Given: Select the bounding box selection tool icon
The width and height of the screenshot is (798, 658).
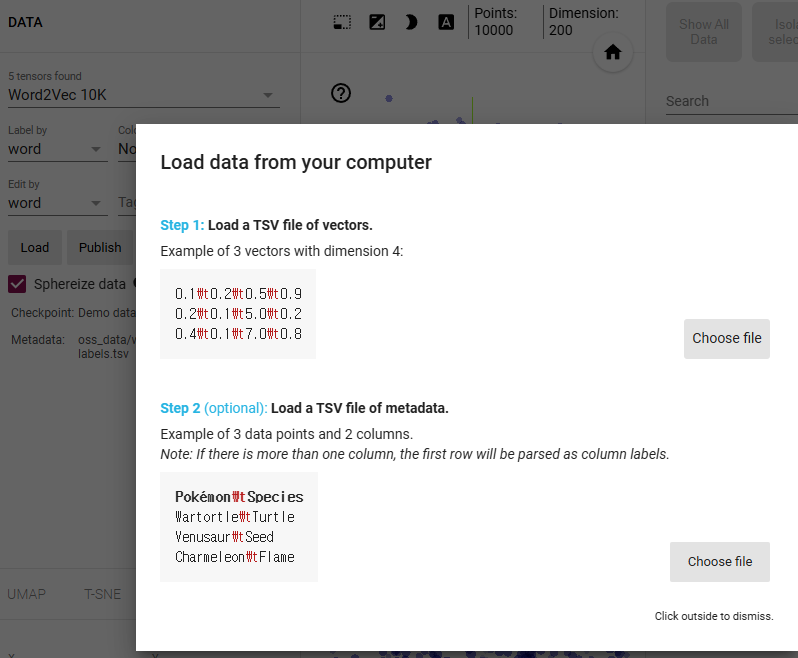Looking at the screenshot, I should (342, 22).
